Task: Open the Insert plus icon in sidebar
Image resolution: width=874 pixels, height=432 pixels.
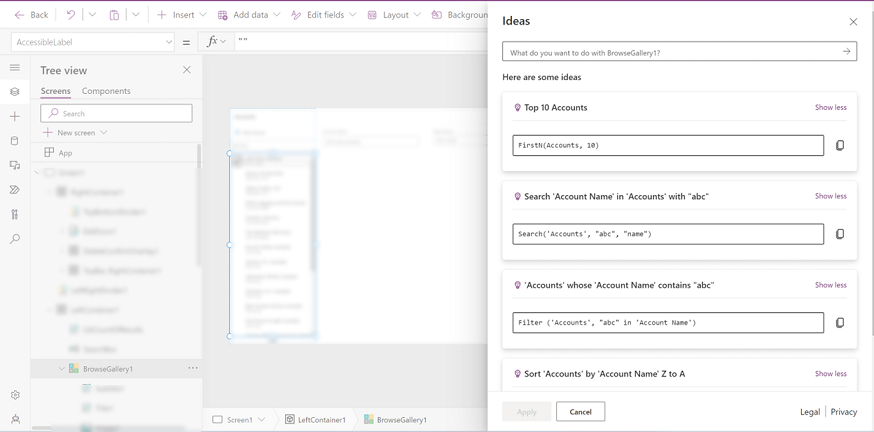Action: pos(15,117)
